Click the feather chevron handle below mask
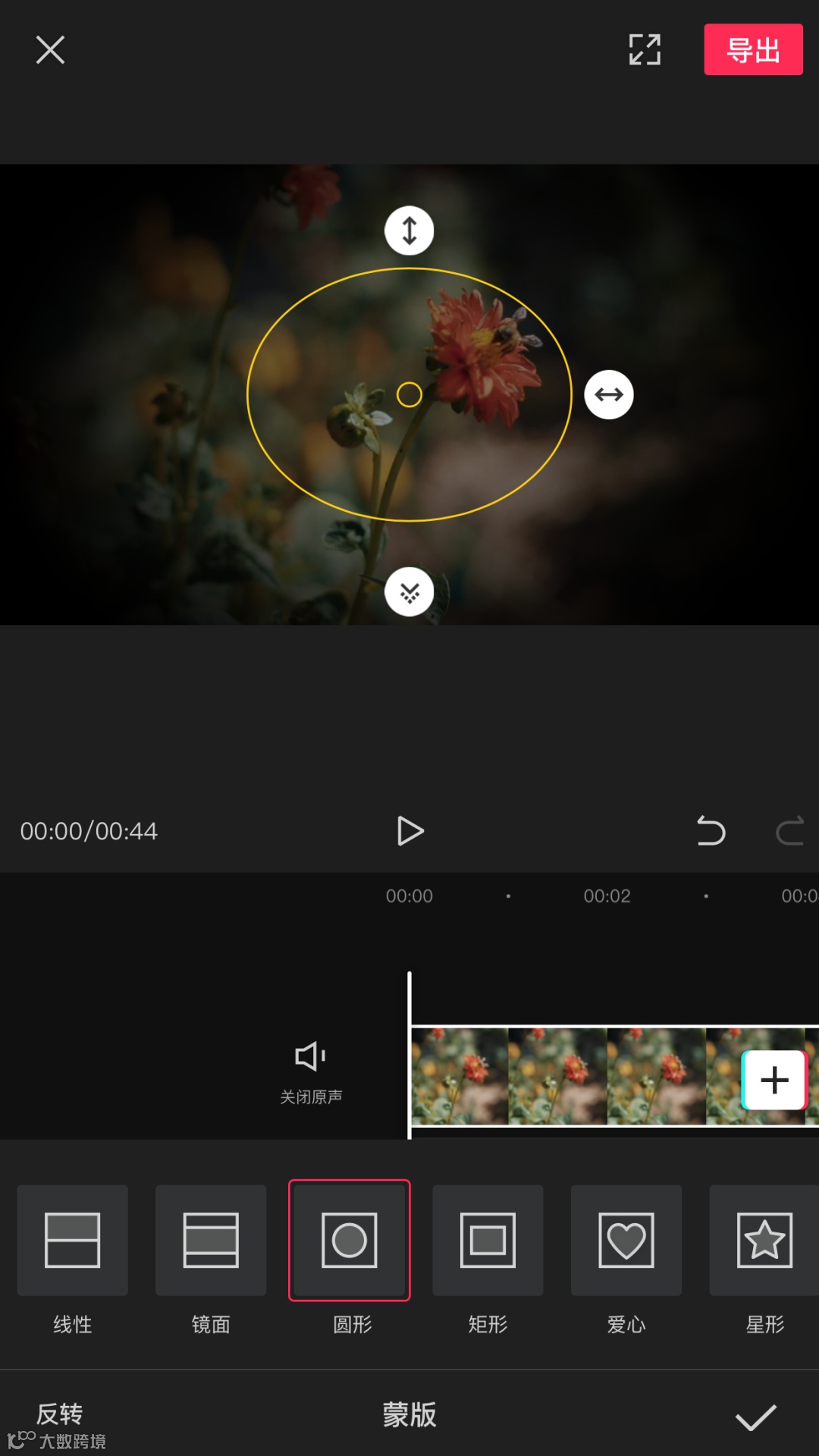 [409, 591]
